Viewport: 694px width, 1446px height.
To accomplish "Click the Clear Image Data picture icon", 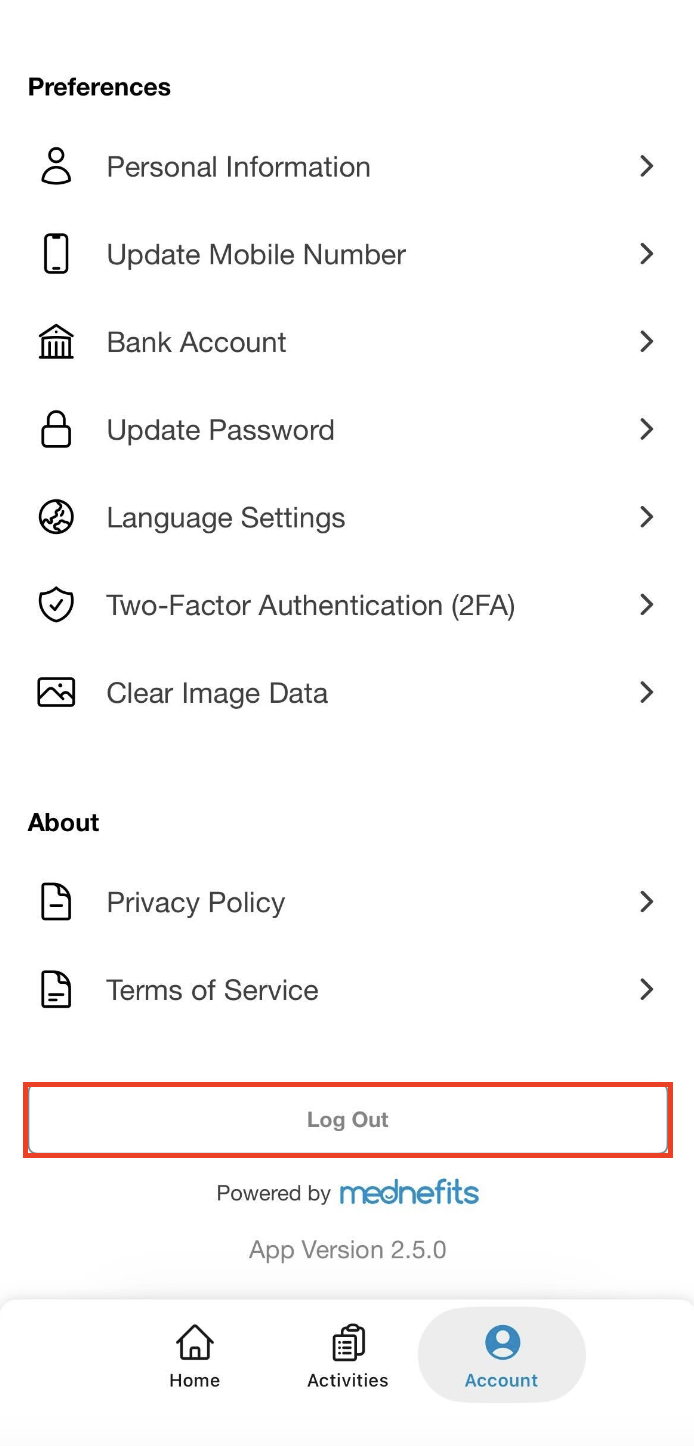I will click(x=56, y=693).
